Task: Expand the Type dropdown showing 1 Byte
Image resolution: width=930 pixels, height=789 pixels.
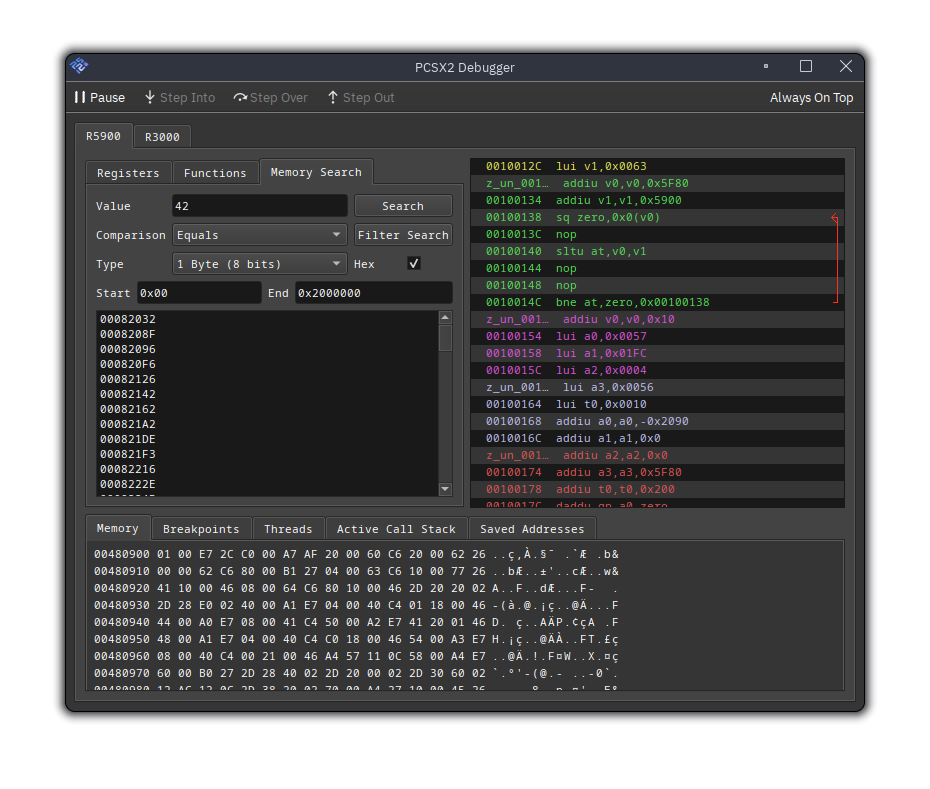Action: point(260,264)
